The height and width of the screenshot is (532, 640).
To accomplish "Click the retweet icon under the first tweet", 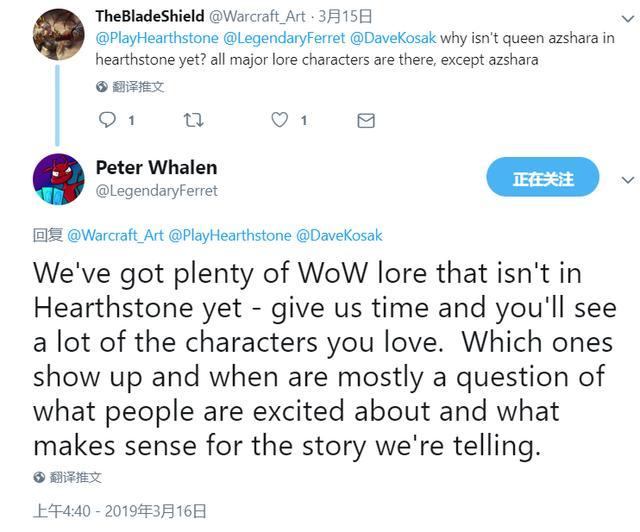I will click(194, 120).
